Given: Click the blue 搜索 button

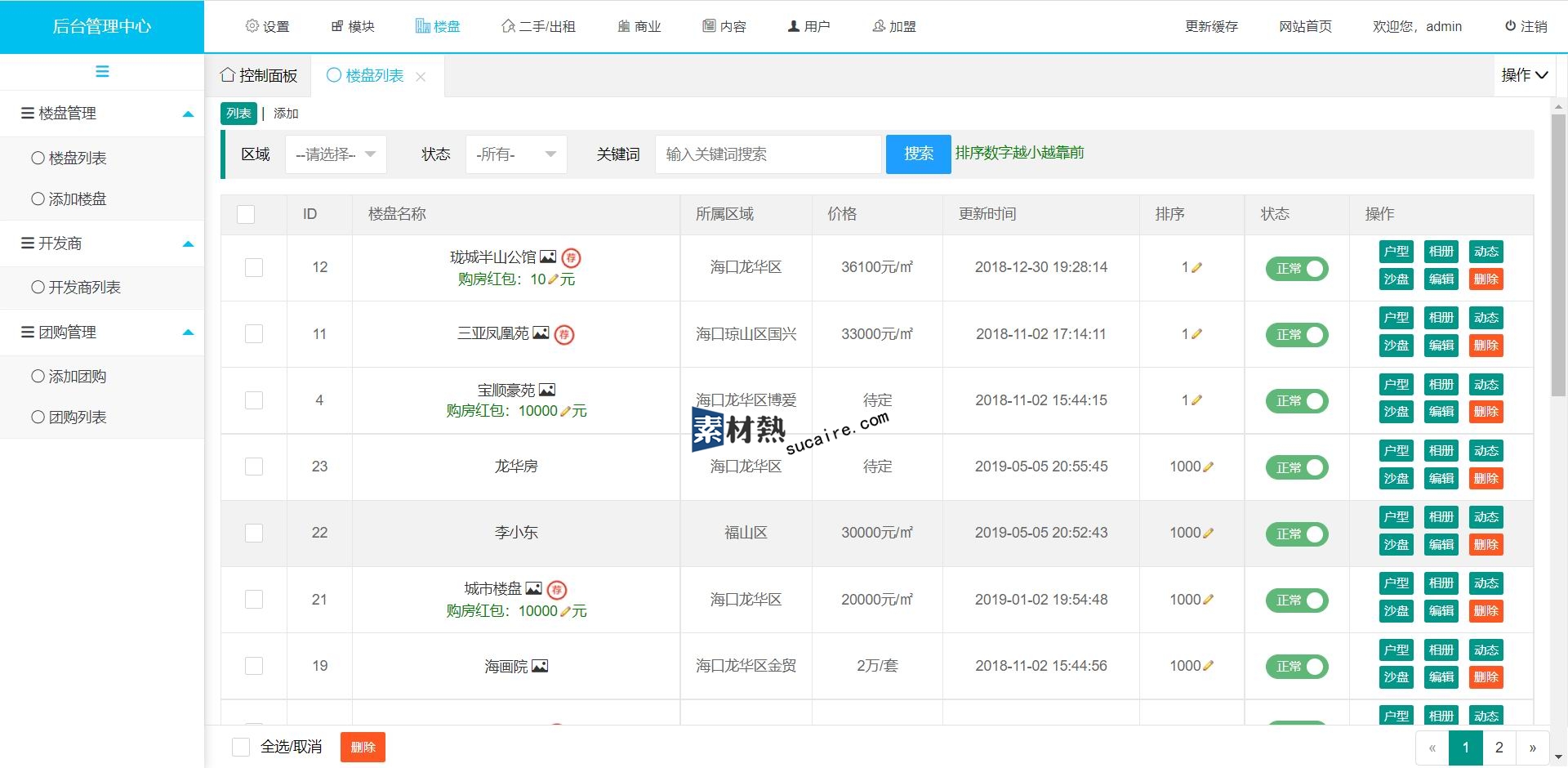Looking at the screenshot, I should [918, 154].
